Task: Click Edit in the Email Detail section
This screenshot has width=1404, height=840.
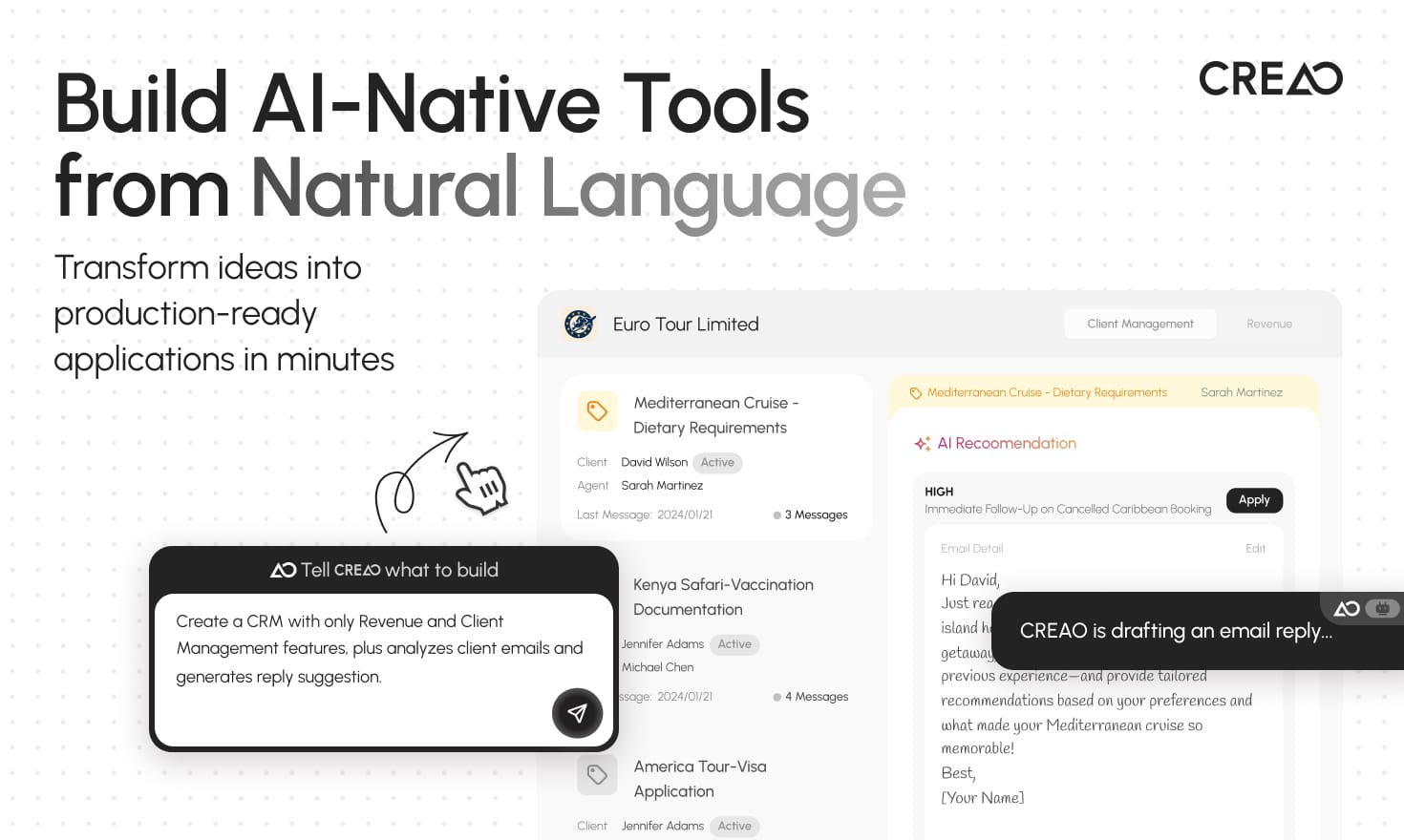Action: 1255,549
